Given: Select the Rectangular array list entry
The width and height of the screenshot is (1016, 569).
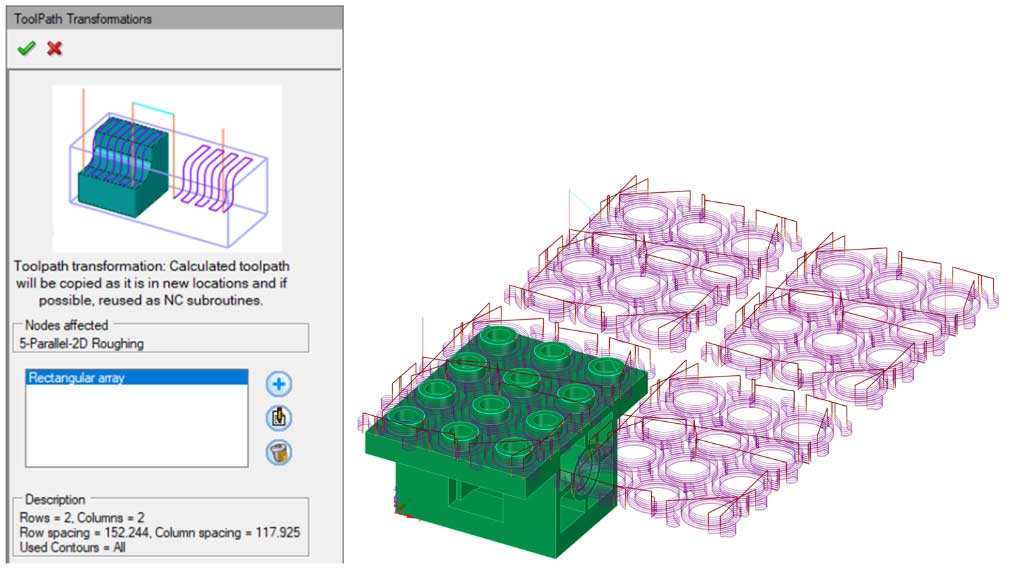Looking at the screenshot, I should [x=136, y=378].
